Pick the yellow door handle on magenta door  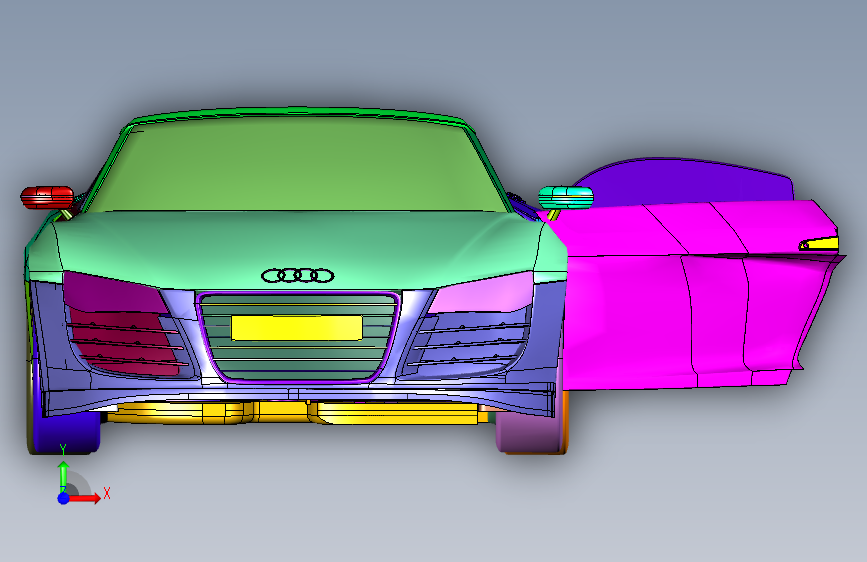pos(819,243)
